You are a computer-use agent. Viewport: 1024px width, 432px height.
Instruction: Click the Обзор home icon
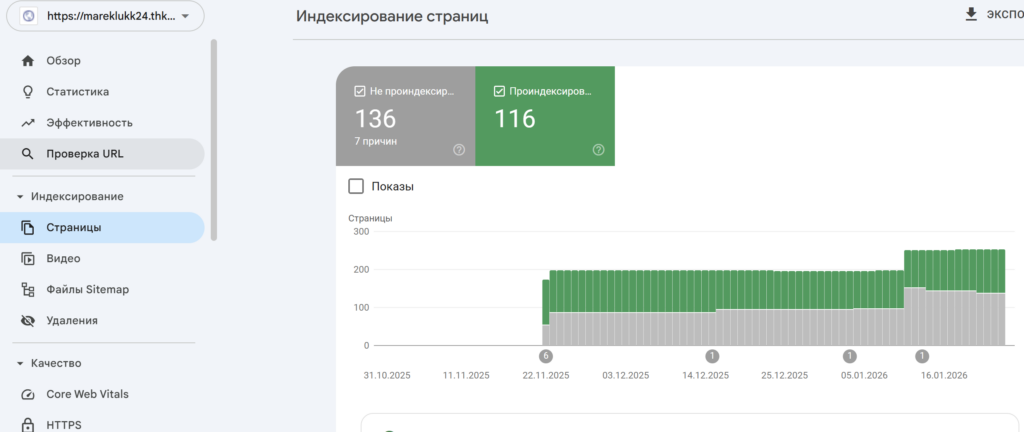[28, 61]
